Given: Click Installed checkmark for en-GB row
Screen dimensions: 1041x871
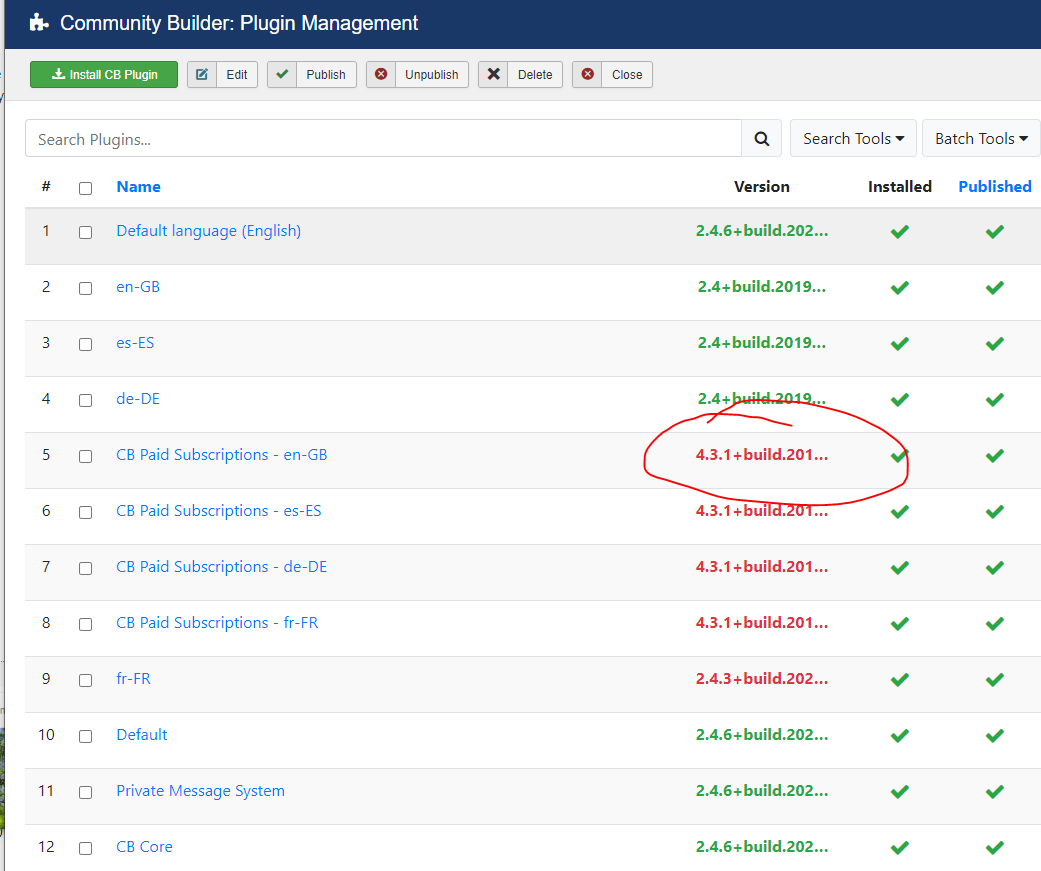Looking at the screenshot, I should tap(900, 287).
